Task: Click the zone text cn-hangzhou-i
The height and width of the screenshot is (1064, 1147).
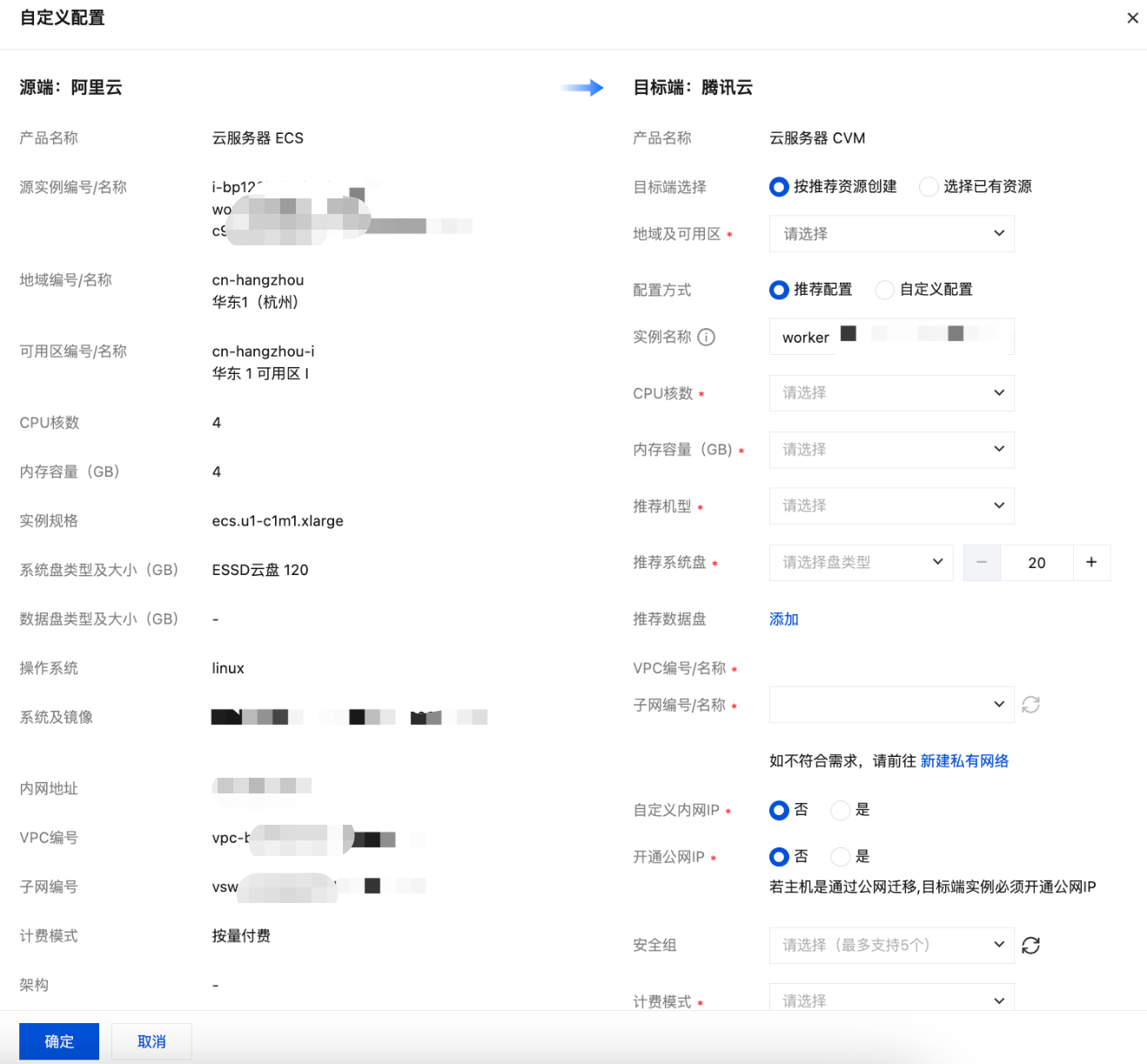Action: 263,351
